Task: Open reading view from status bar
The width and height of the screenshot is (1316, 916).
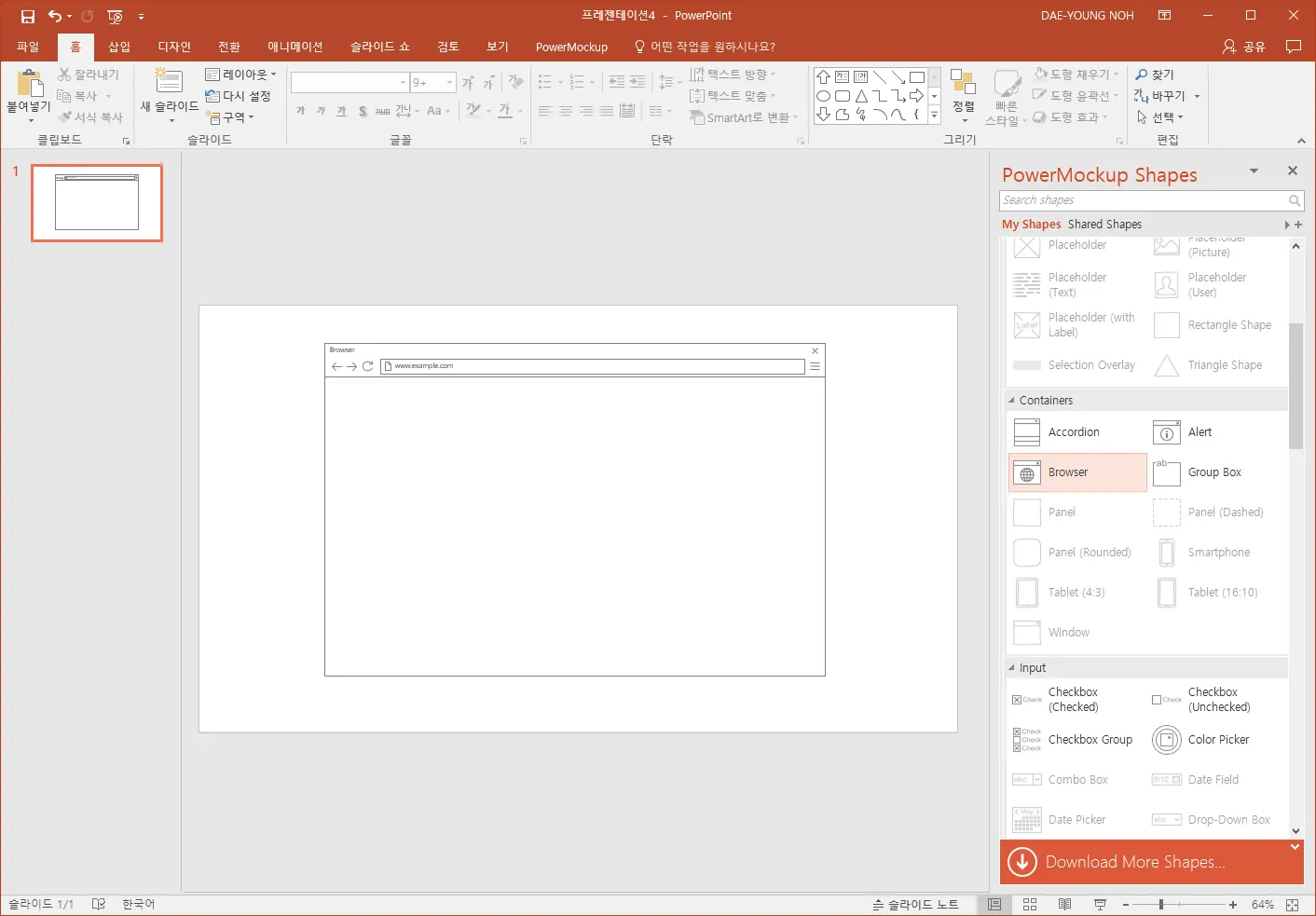Action: (x=1064, y=904)
